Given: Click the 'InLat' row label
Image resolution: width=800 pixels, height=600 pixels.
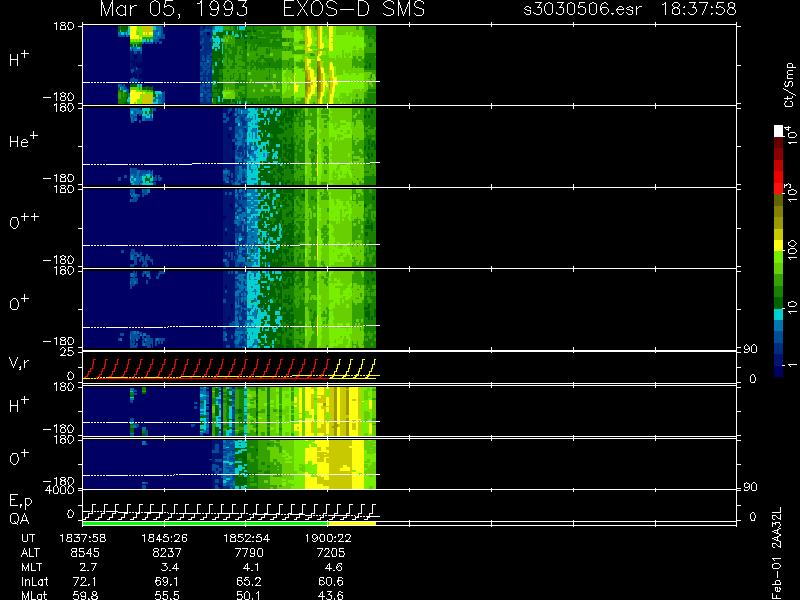Looking at the screenshot, I should (x=35, y=582).
